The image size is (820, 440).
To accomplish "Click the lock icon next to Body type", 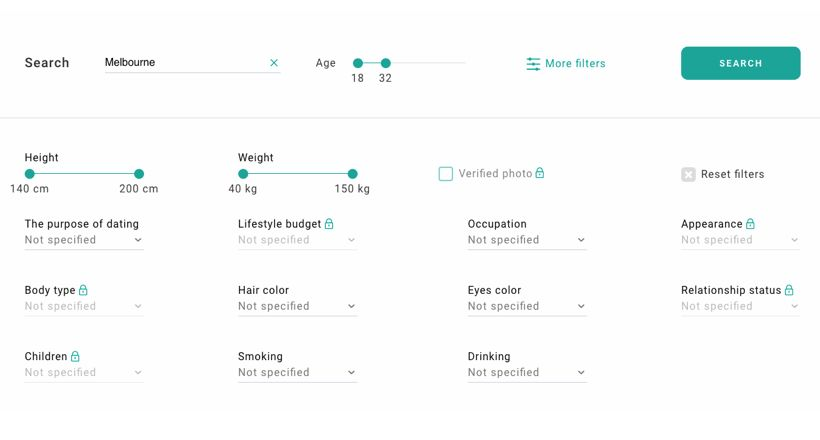I will (83, 290).
